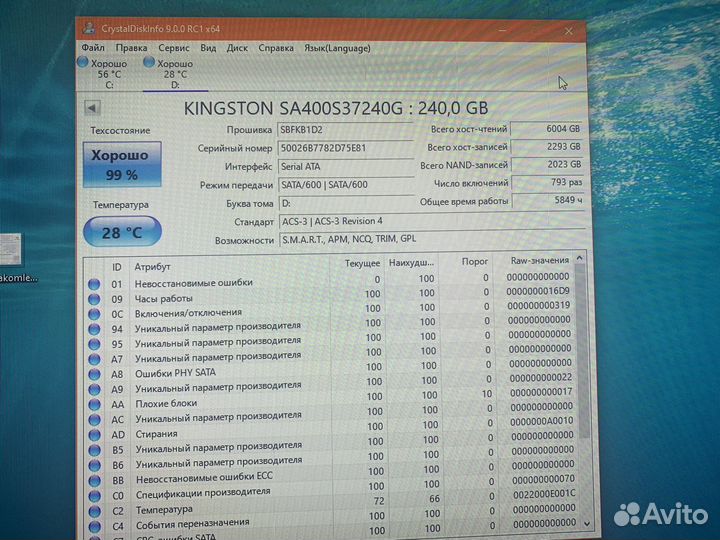This screenshot has height=540, width=720.
Task: Click the Текущее column header
Action: 362,264
